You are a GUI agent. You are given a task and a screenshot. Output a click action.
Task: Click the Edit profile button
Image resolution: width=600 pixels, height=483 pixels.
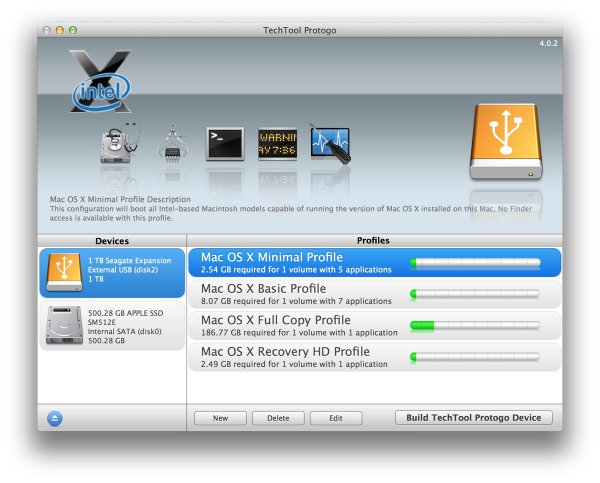point(336,418)
